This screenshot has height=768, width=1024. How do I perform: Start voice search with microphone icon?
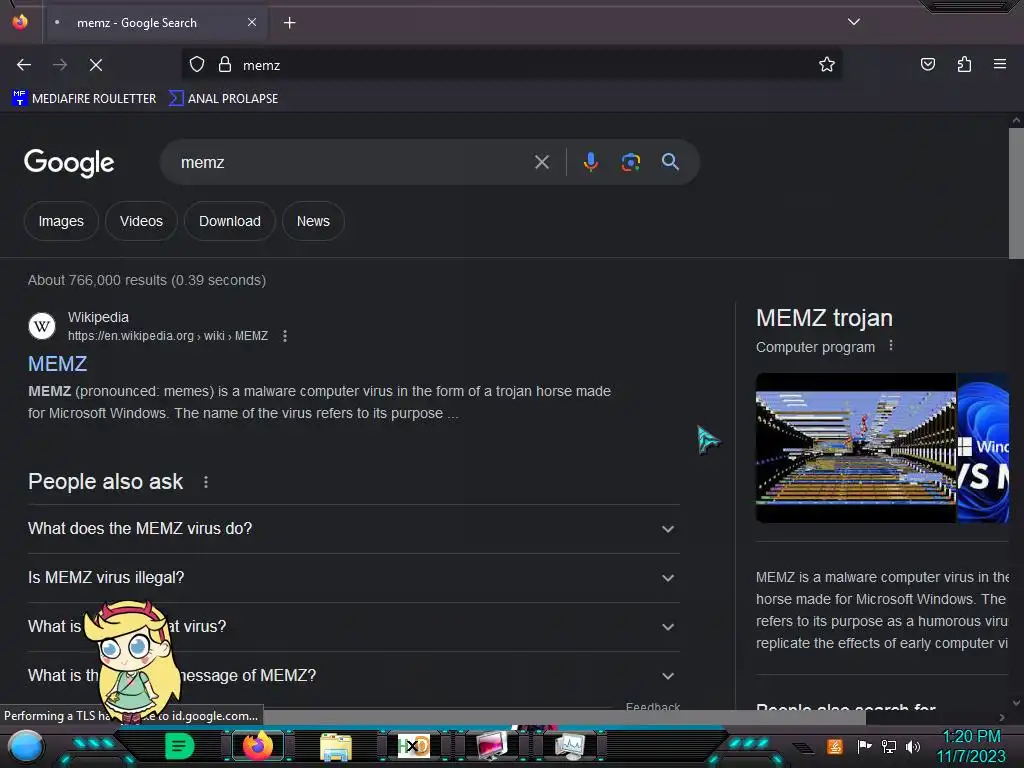tap(590, 162)
